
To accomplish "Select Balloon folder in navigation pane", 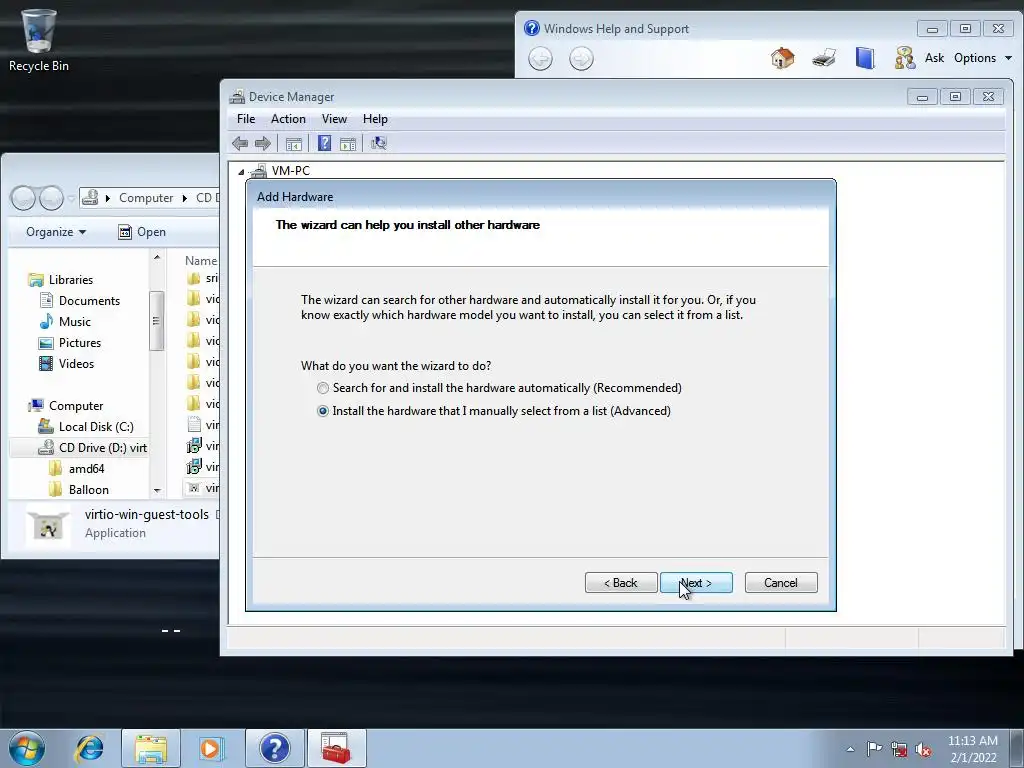I will [79, 489].
